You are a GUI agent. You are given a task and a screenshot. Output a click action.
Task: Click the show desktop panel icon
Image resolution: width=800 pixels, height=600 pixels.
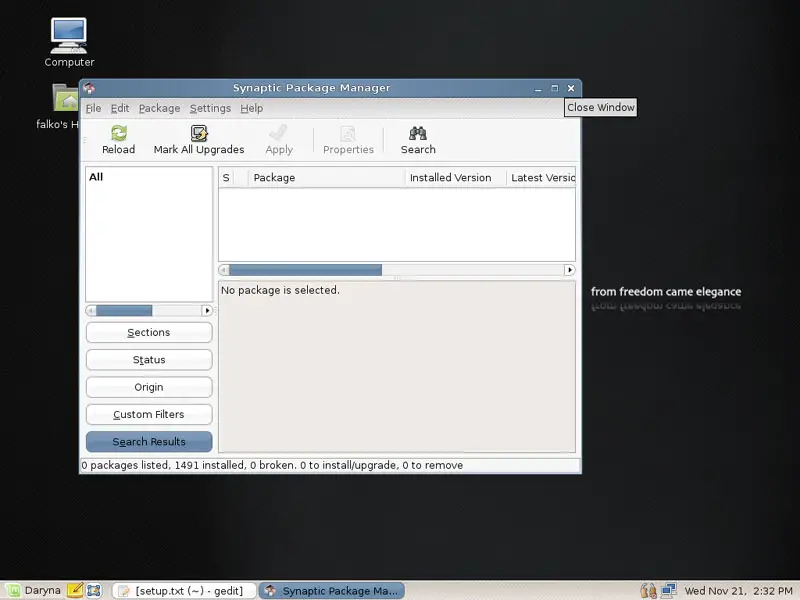pos(94,590)
